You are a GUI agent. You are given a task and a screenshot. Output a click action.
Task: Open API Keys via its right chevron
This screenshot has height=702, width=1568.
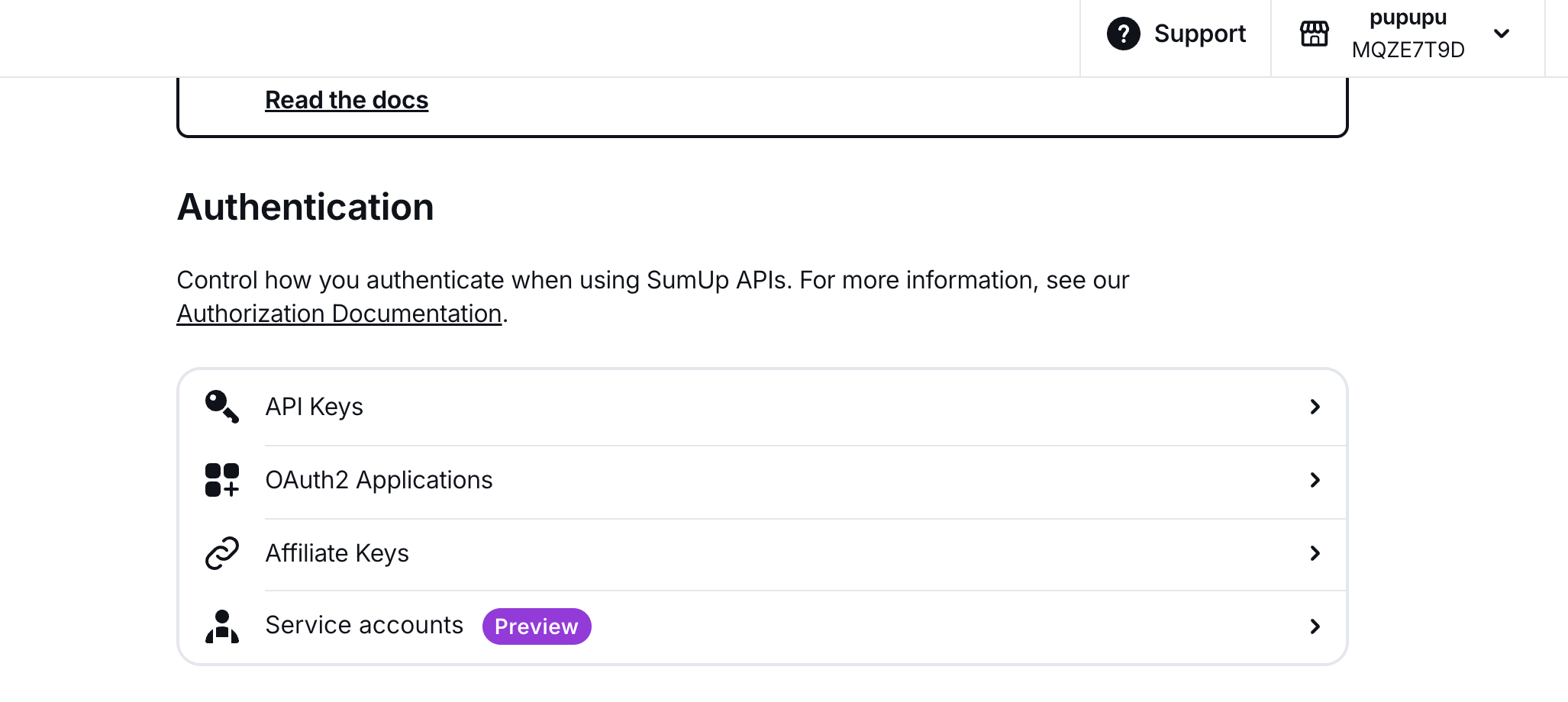1315,407
